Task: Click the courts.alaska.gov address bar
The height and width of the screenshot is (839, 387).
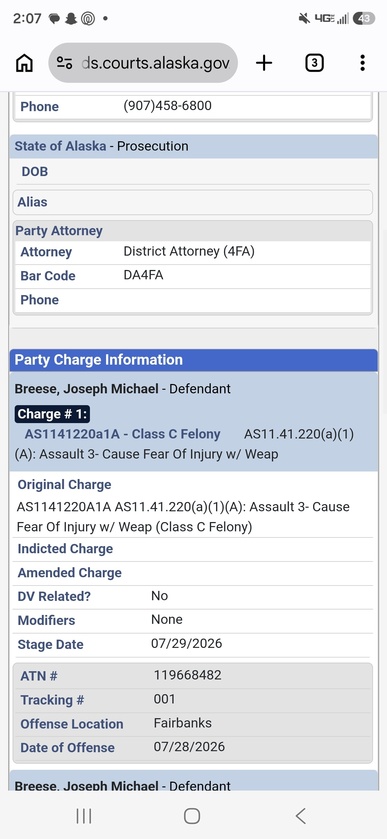Action: [143, 63]
